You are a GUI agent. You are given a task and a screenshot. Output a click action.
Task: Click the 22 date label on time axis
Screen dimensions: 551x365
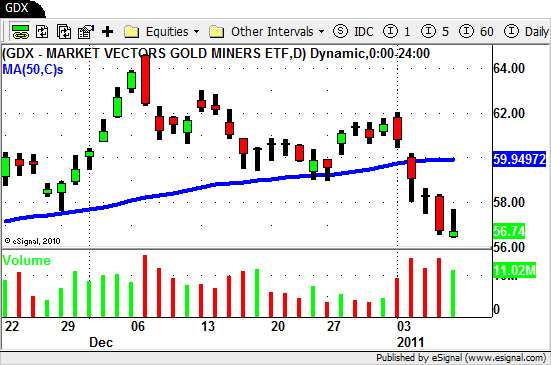click(12, 326)
